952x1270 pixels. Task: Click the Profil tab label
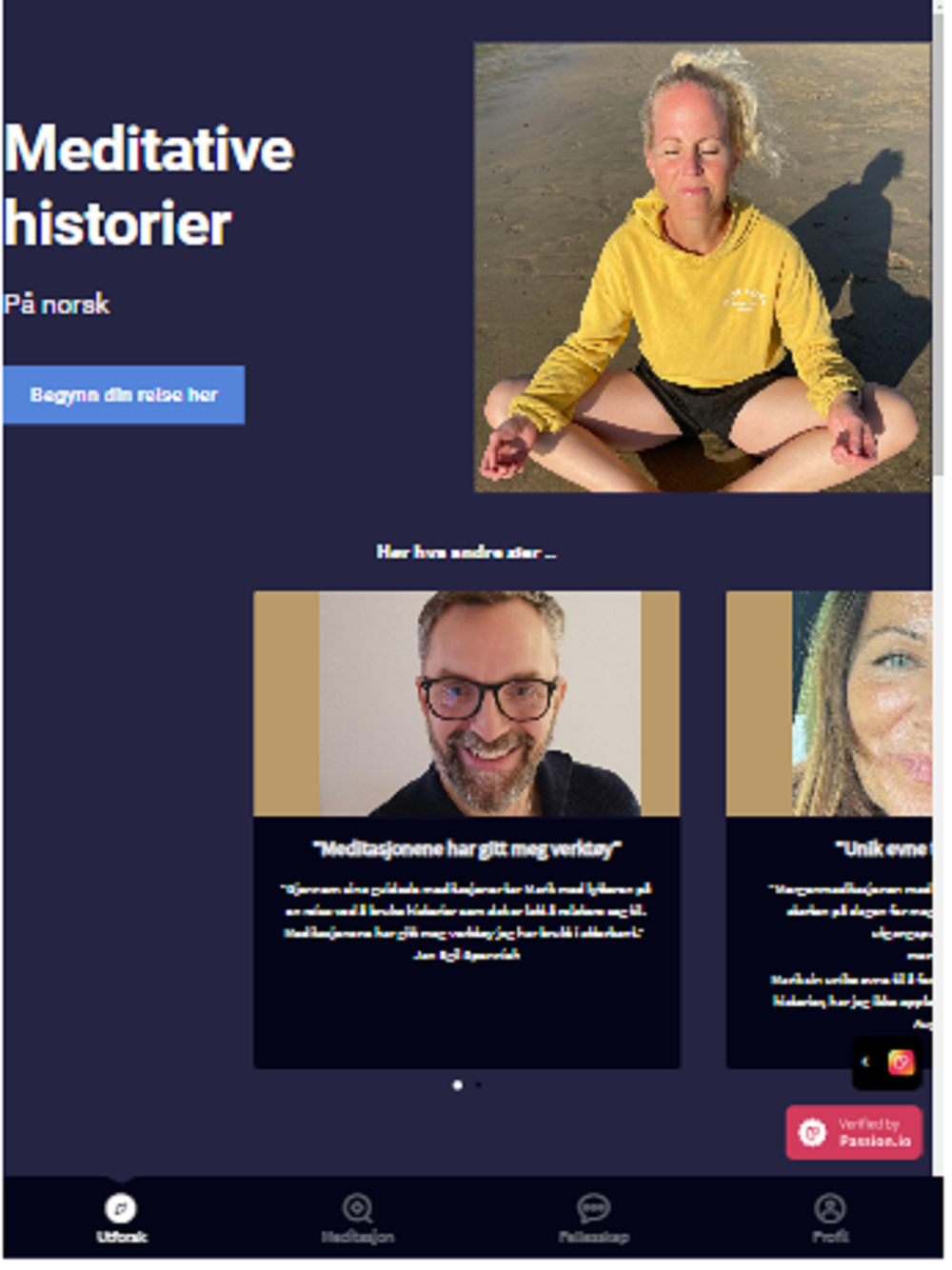coord(830,1237)
